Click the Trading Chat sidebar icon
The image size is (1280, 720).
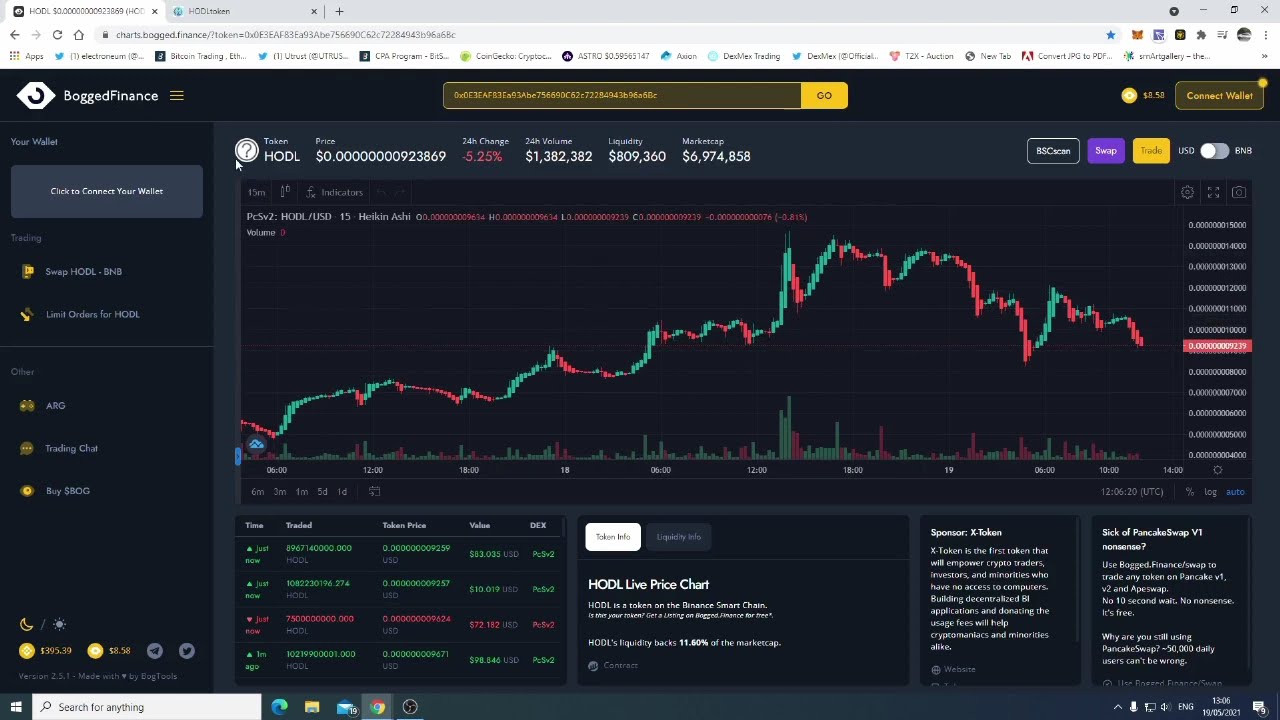pos(27,448)
